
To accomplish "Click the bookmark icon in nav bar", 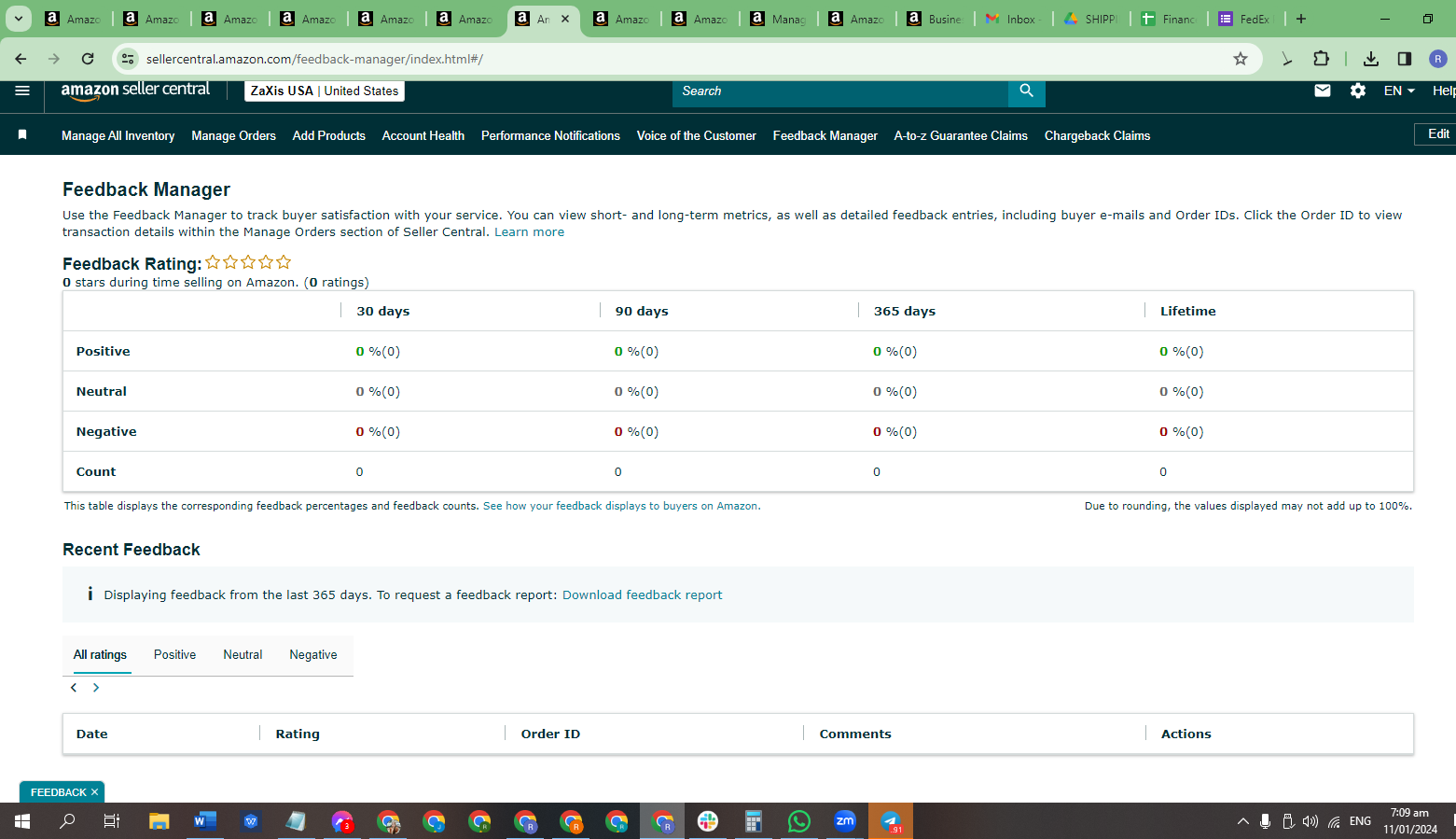I will pos(22,135).
